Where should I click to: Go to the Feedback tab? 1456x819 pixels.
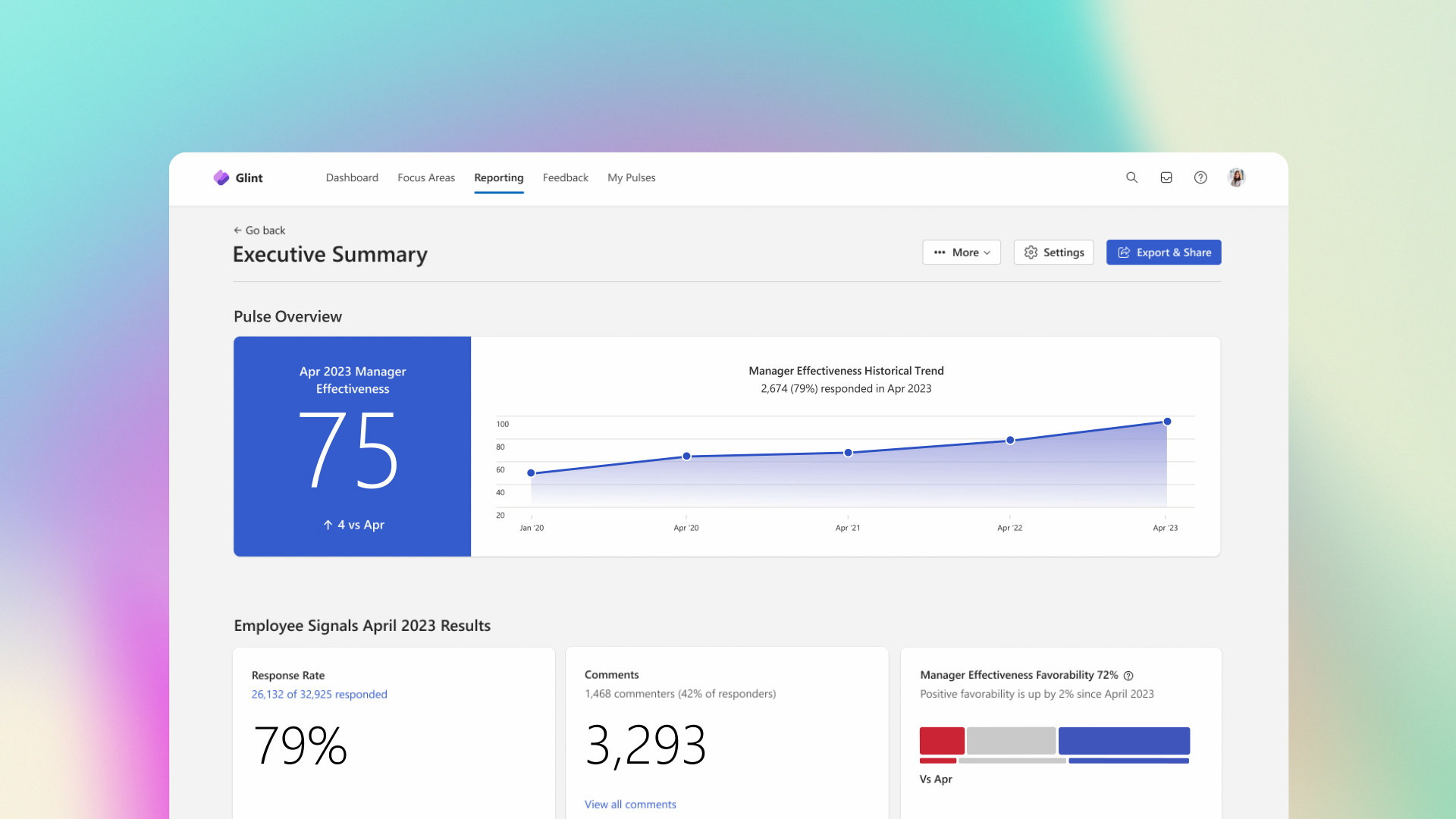click(x=565, y=177)
